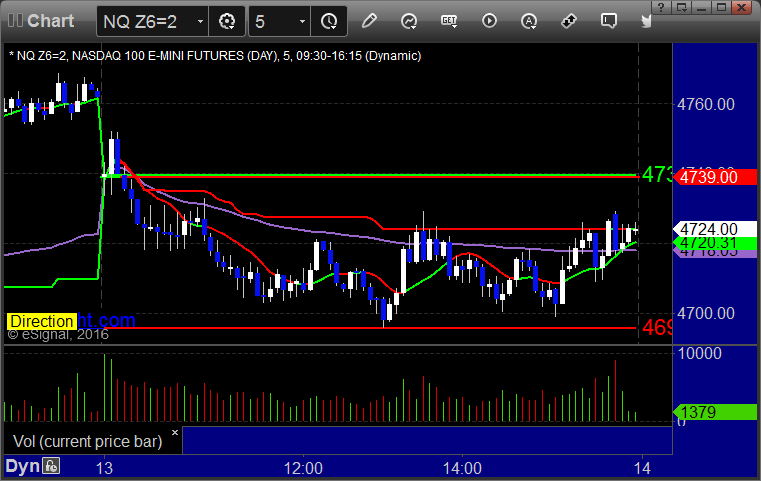
Task: Click the 12:00 time axis label
Action: point(303,468)
